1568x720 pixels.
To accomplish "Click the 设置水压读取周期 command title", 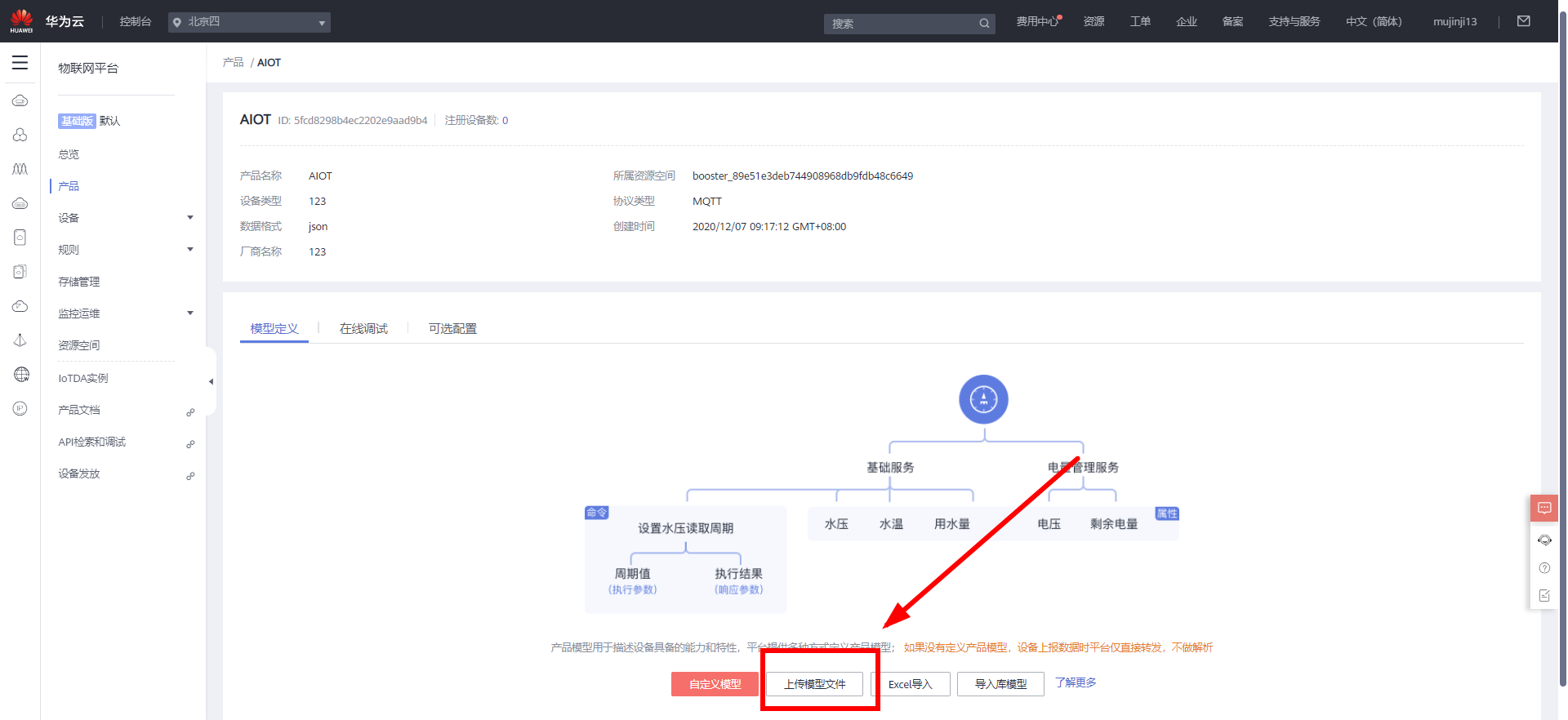I will coord(686,528).
